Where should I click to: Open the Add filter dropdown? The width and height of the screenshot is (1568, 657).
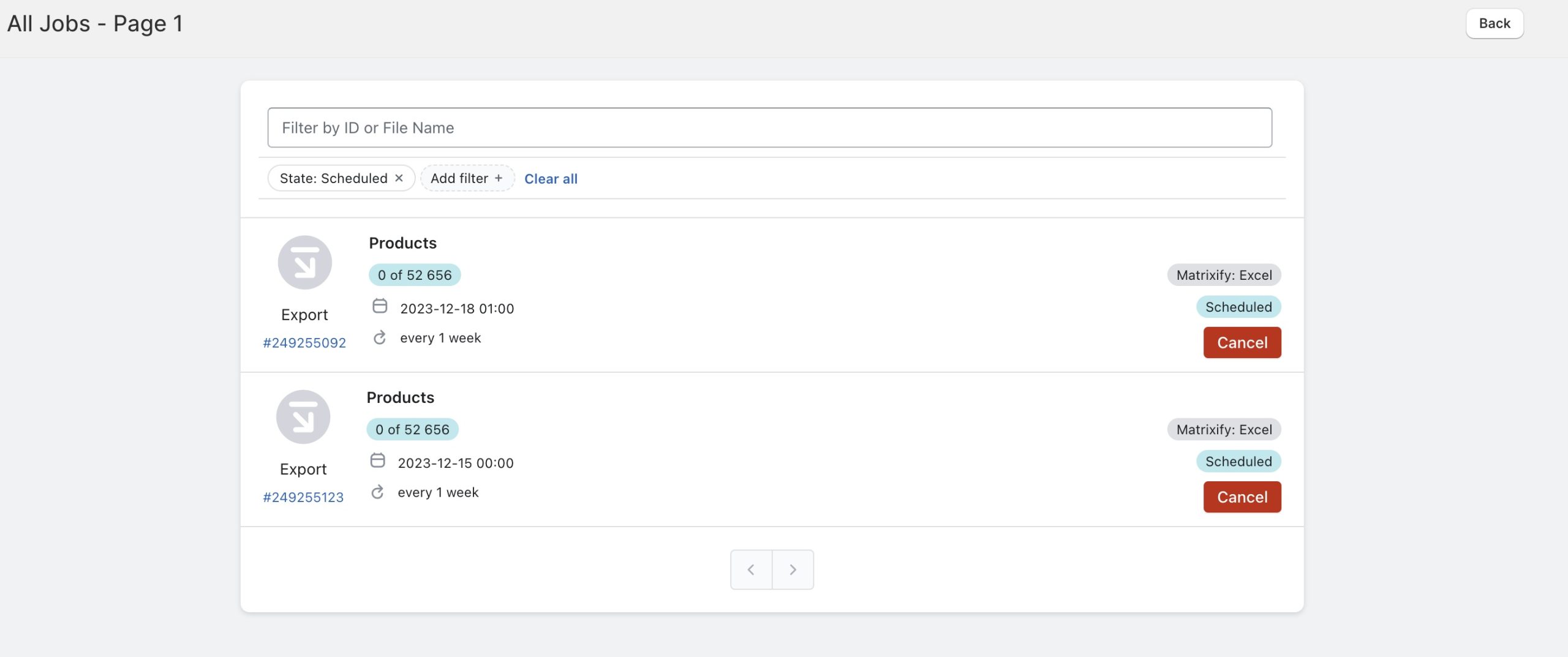coord(467,178)
